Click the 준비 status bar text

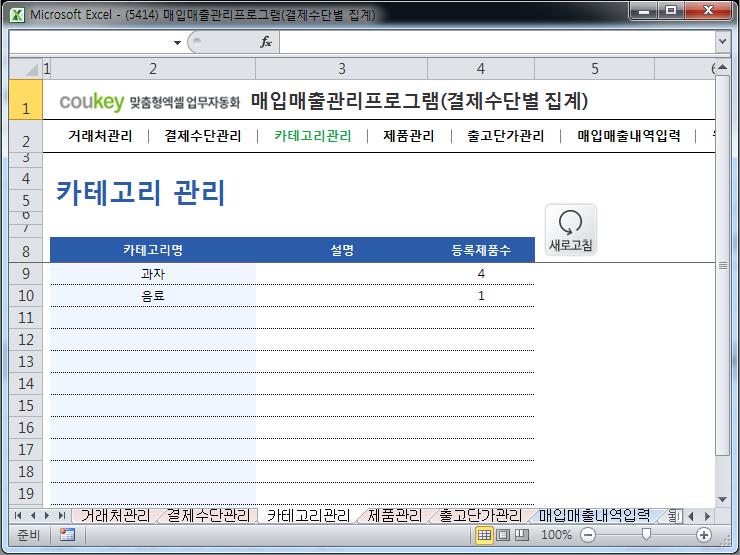pyautogui.click(x=28, y=535)
